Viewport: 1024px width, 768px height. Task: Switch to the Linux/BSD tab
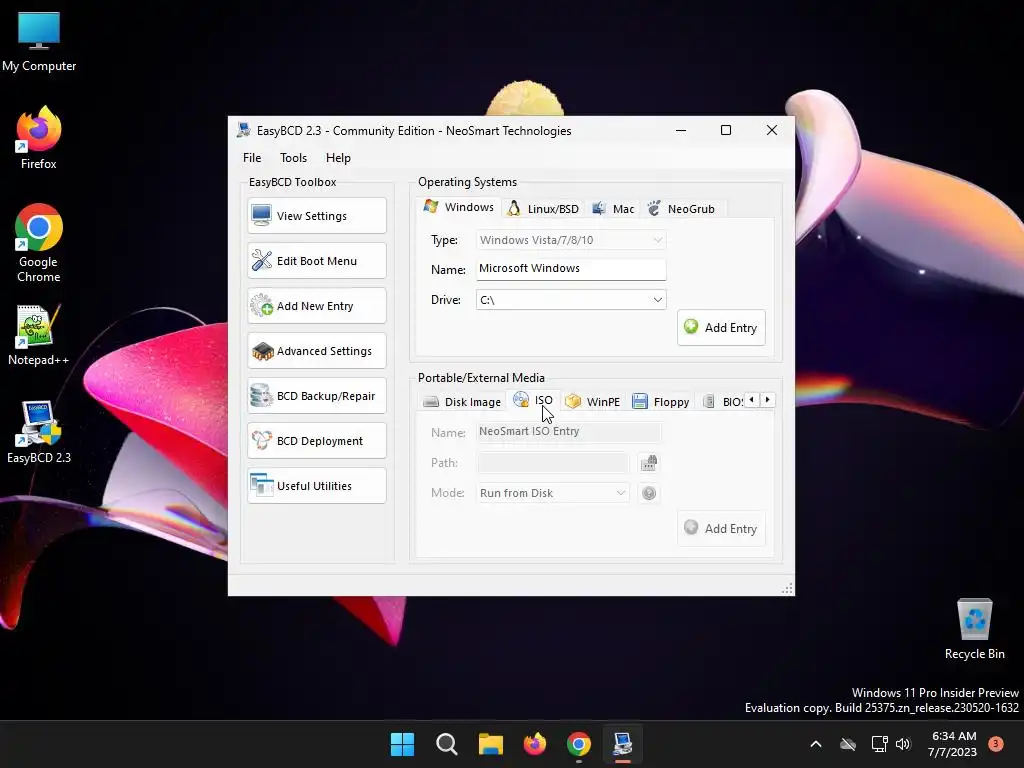[x=543, y=209]
